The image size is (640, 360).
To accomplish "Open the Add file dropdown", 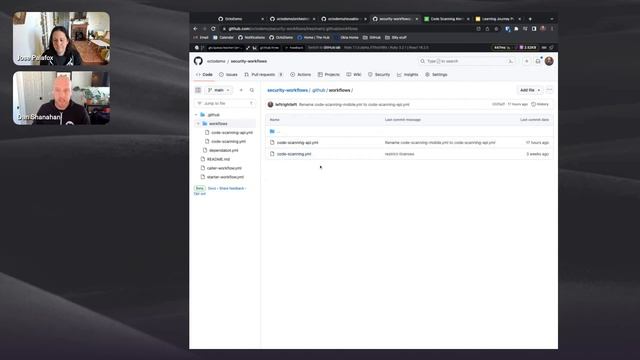I will click(529, 90).
